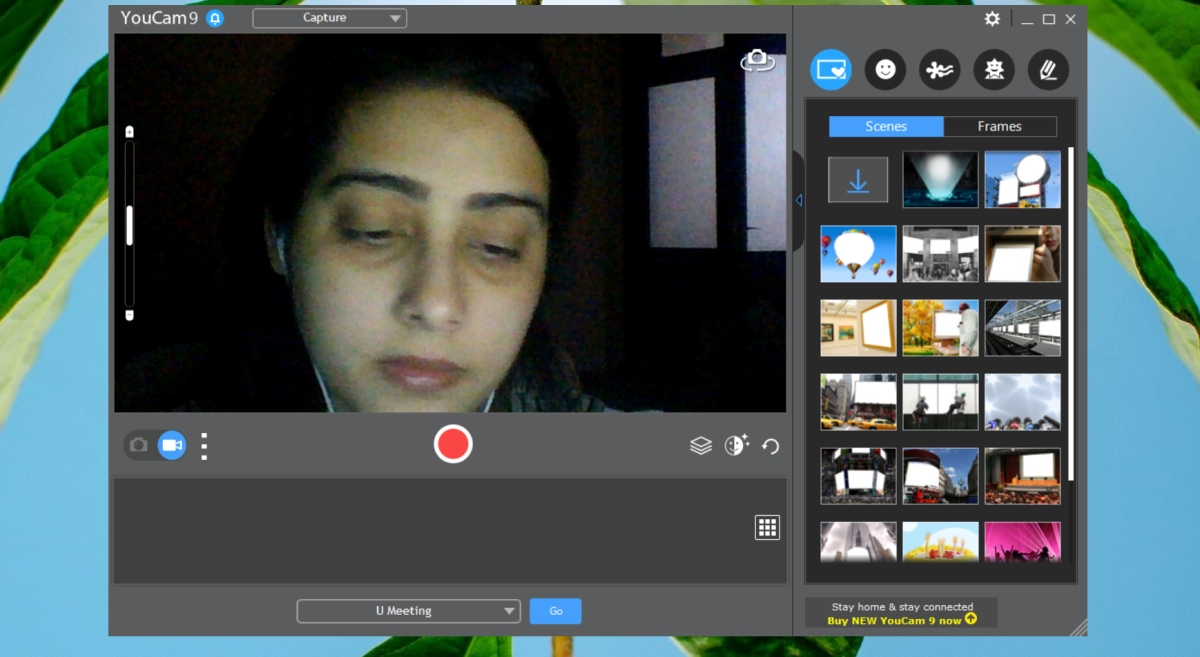
Task: Click the zoom slider handle
Action: coord(129,225)
